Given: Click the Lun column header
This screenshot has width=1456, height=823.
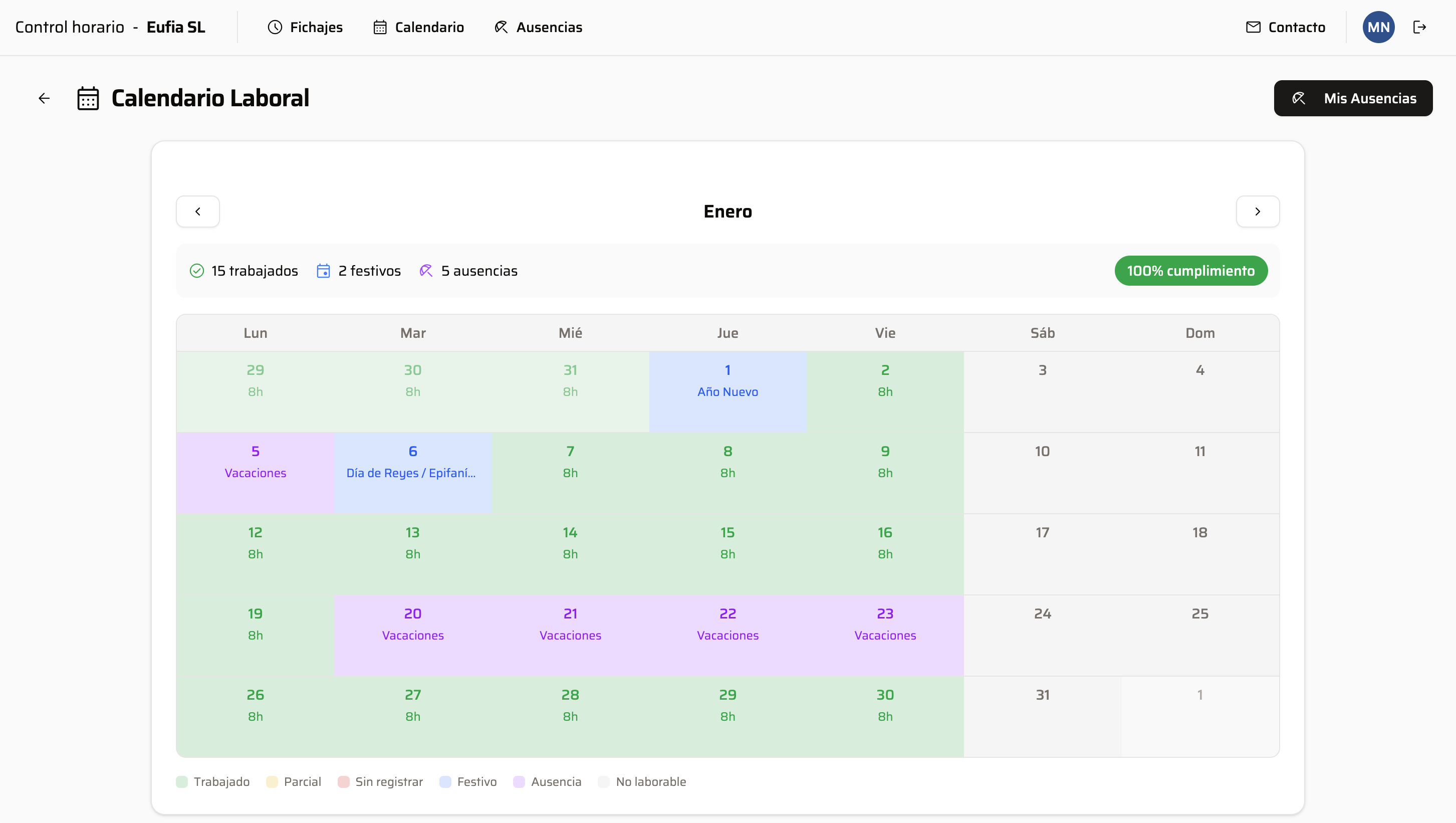Looking at the screenshot, I should click(256, 333).
